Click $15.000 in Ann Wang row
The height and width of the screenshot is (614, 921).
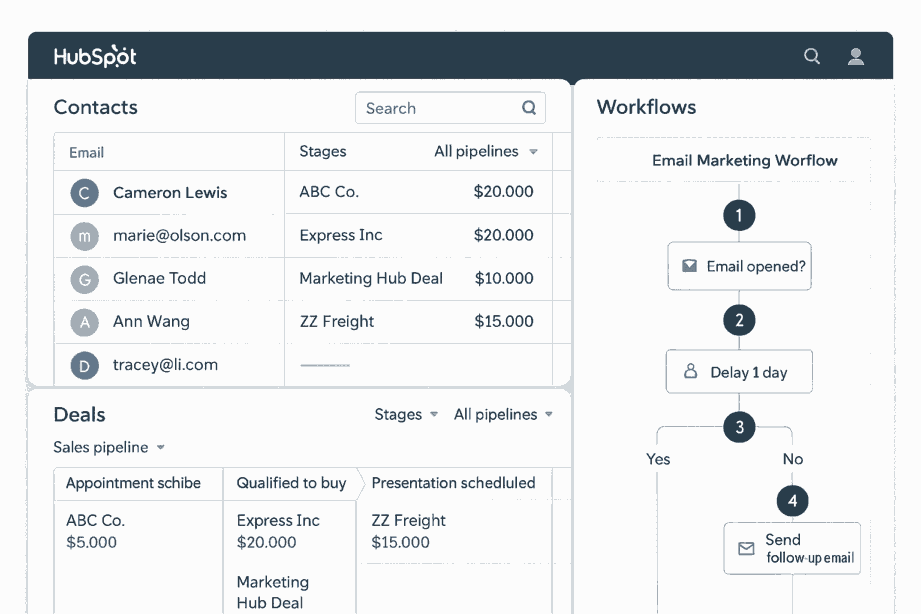(x=504, y=321)
